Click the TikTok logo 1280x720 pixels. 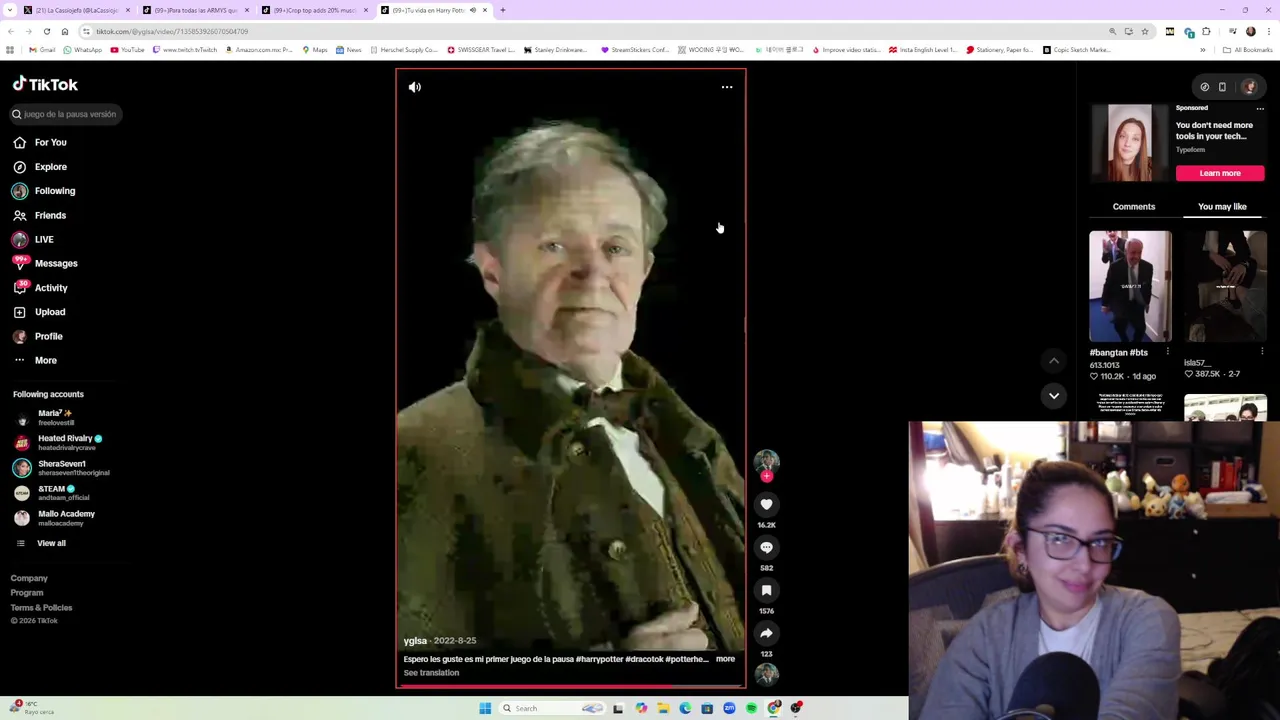pos(45,85)
